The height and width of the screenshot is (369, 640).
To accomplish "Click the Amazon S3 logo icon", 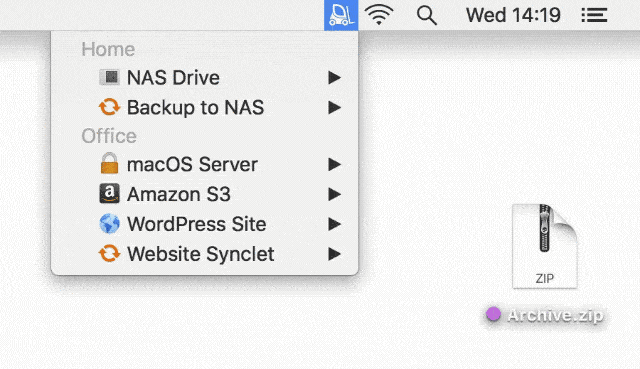I will pyautogui.click(x=109, y=193).
